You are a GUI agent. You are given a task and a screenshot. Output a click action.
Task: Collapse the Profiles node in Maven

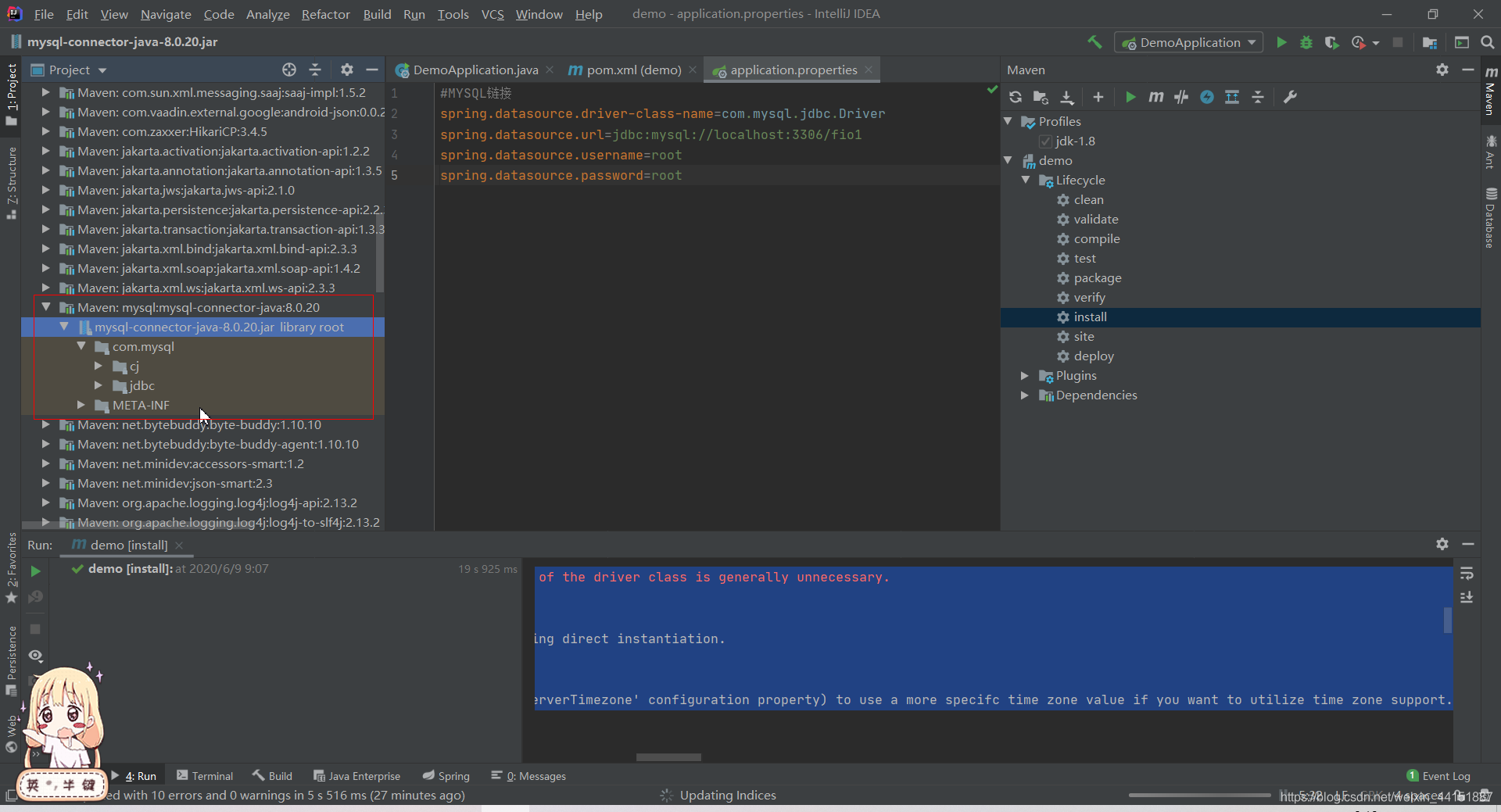coord(1008,121)
